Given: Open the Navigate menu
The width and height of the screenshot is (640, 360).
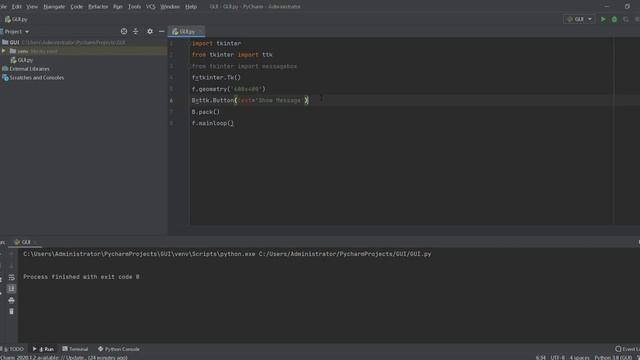Looking at the screenshot, I should [54, 7].
